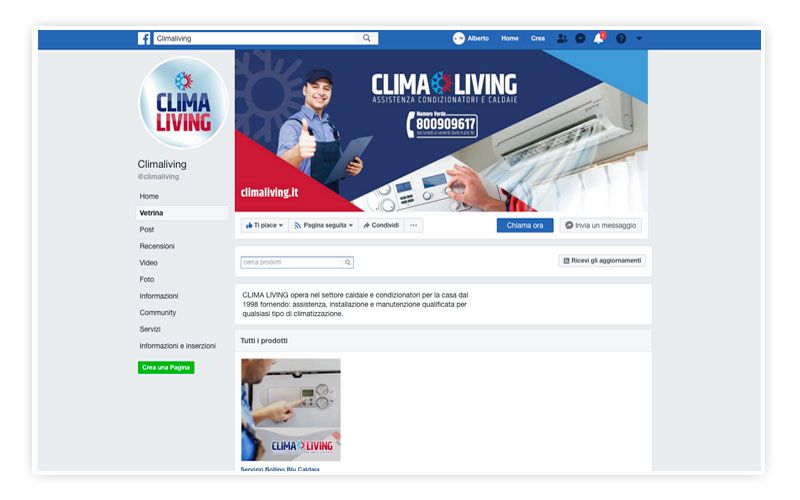Select Recensioni in the left sidebar
800x500 pixels.
coord(157,246)
